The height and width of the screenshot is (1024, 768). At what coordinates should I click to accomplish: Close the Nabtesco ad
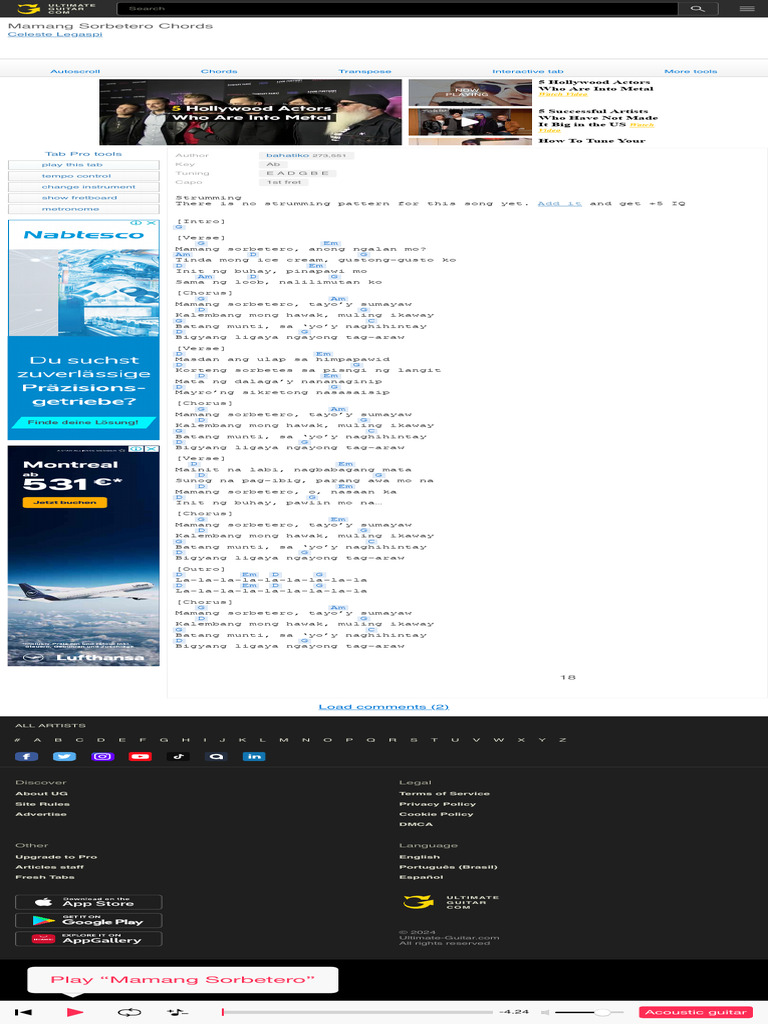(152, 223)
